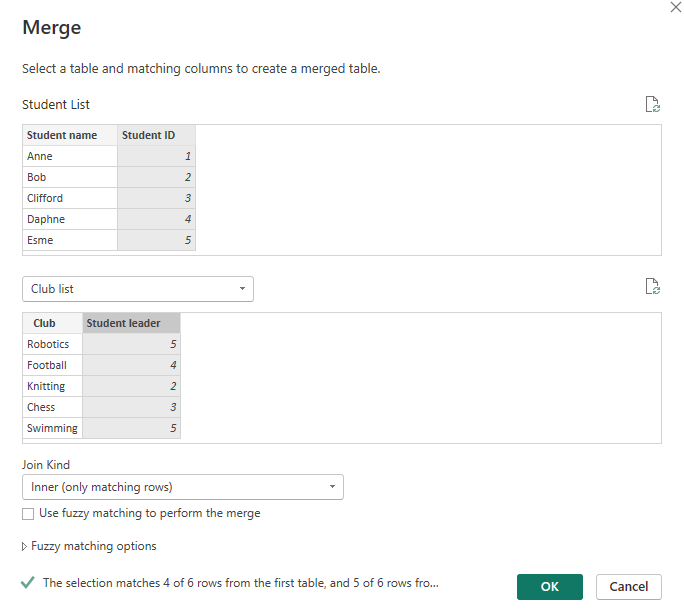
Task: Click the green match checkmark icon
Action: point(28,583)
